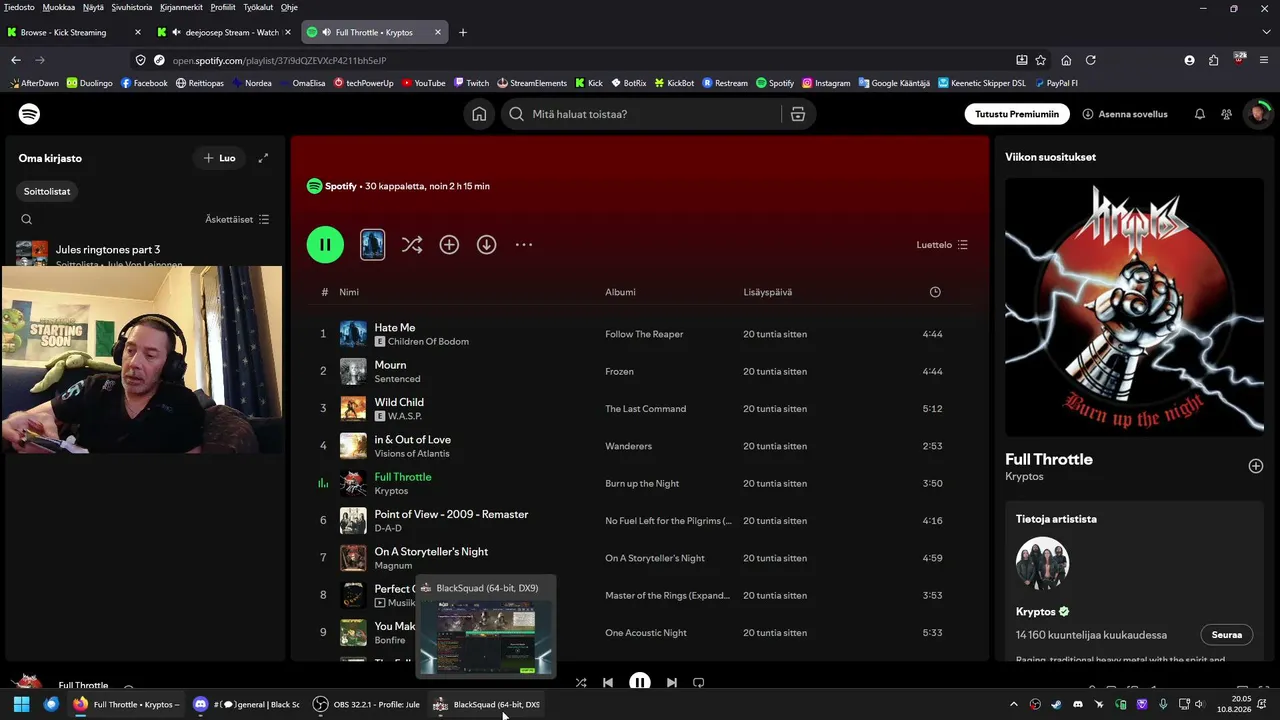The image size is (1280, 720).
Task: Close the Full Throttle Kryptos tab
Action: click(x=438, y=32)
